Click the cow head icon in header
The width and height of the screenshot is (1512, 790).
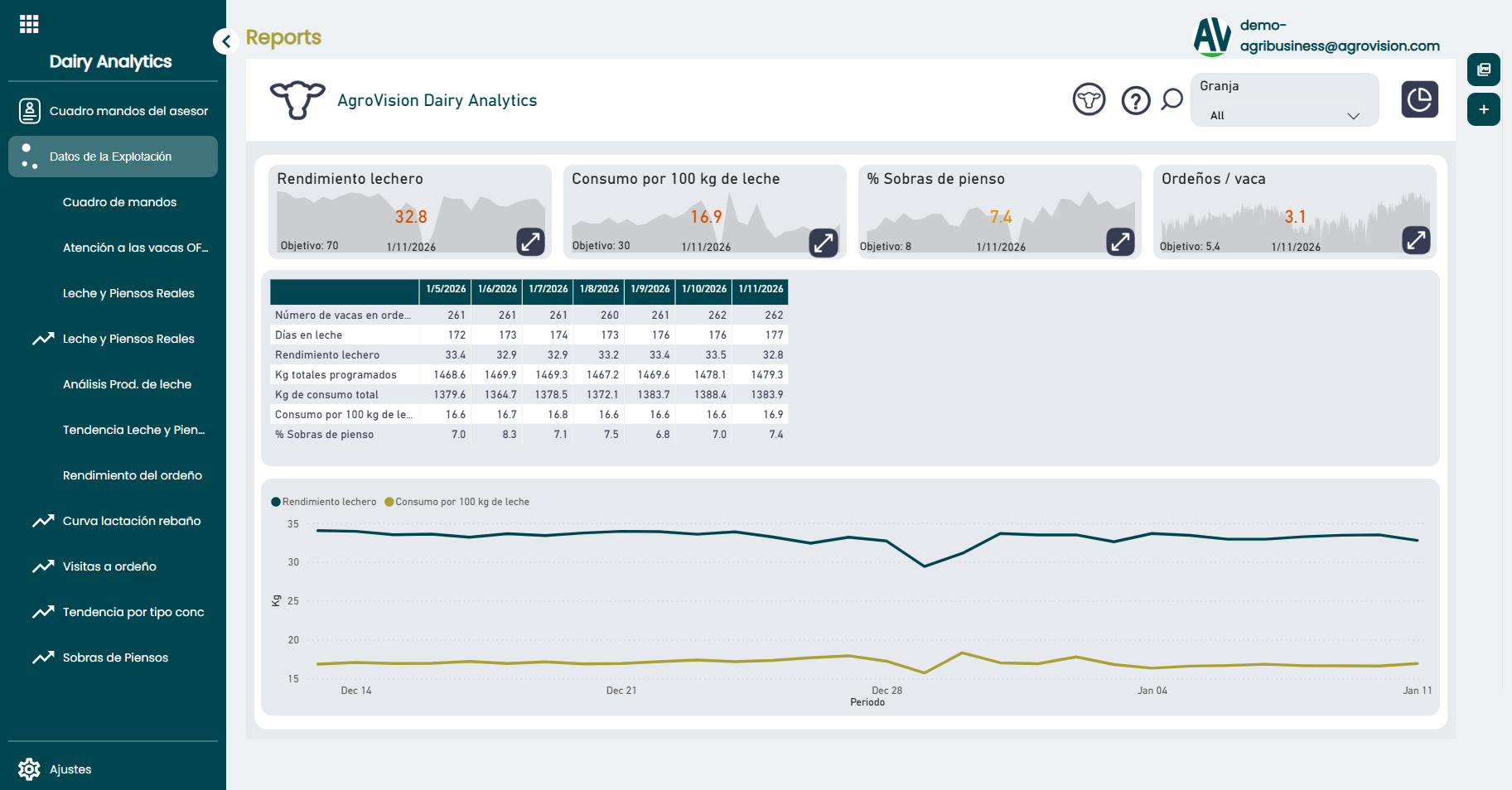(1089, 100)
